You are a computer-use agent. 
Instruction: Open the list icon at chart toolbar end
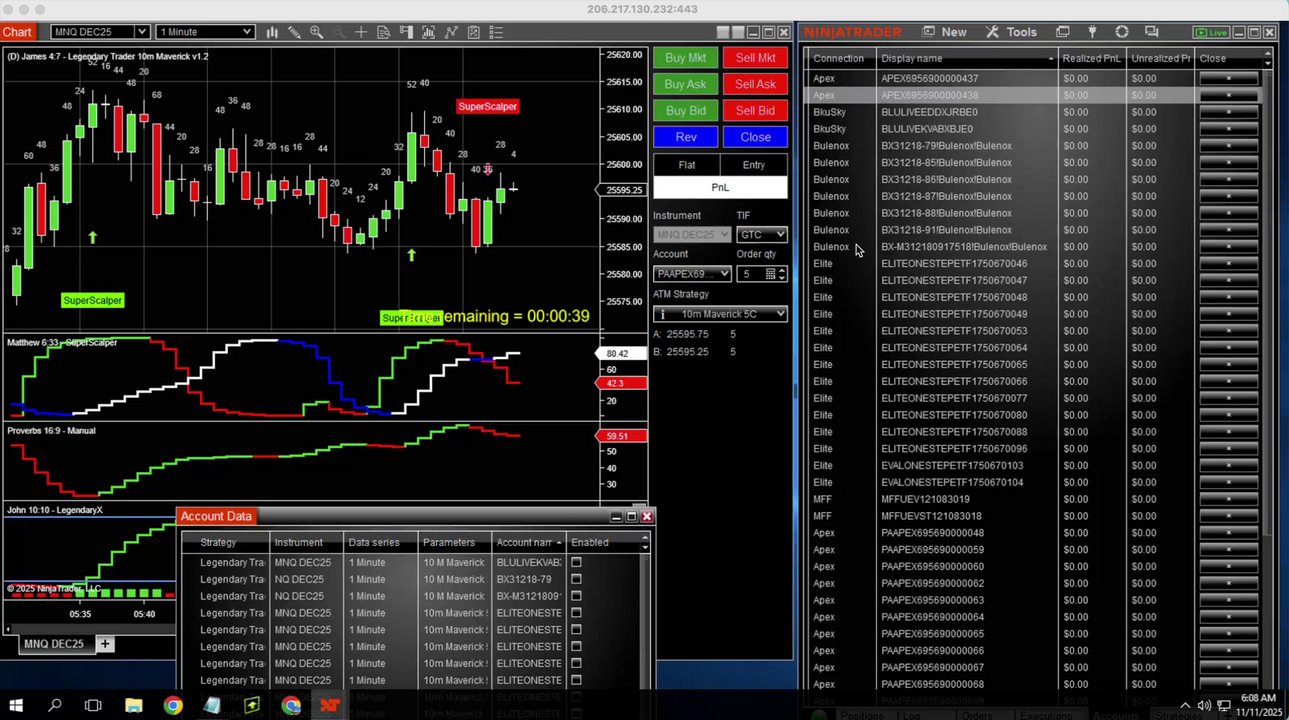496,32
